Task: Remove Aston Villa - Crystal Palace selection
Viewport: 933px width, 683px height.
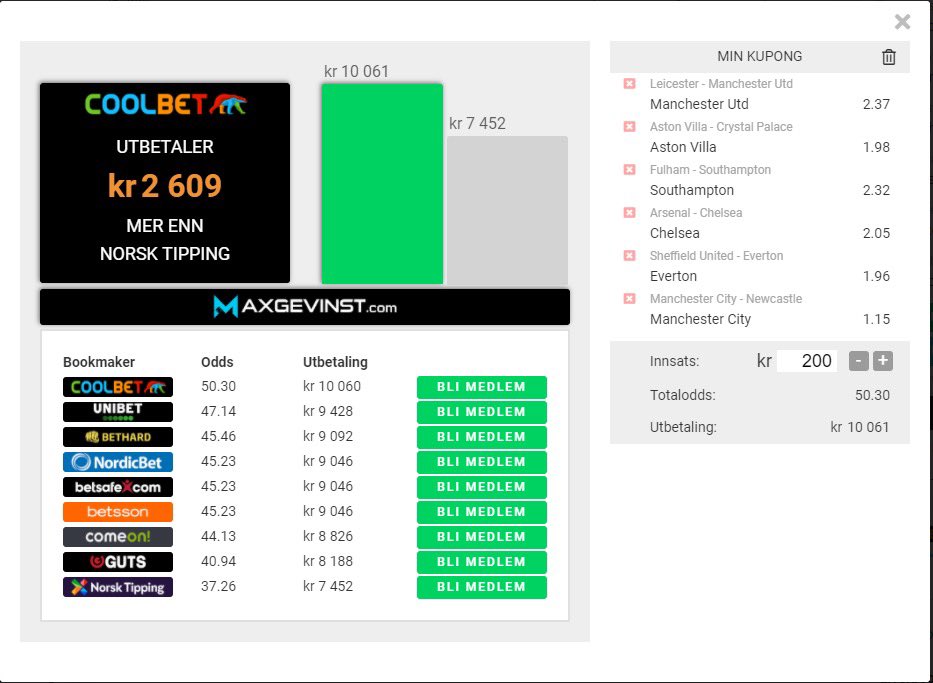Action: click(x=629, y=127)
